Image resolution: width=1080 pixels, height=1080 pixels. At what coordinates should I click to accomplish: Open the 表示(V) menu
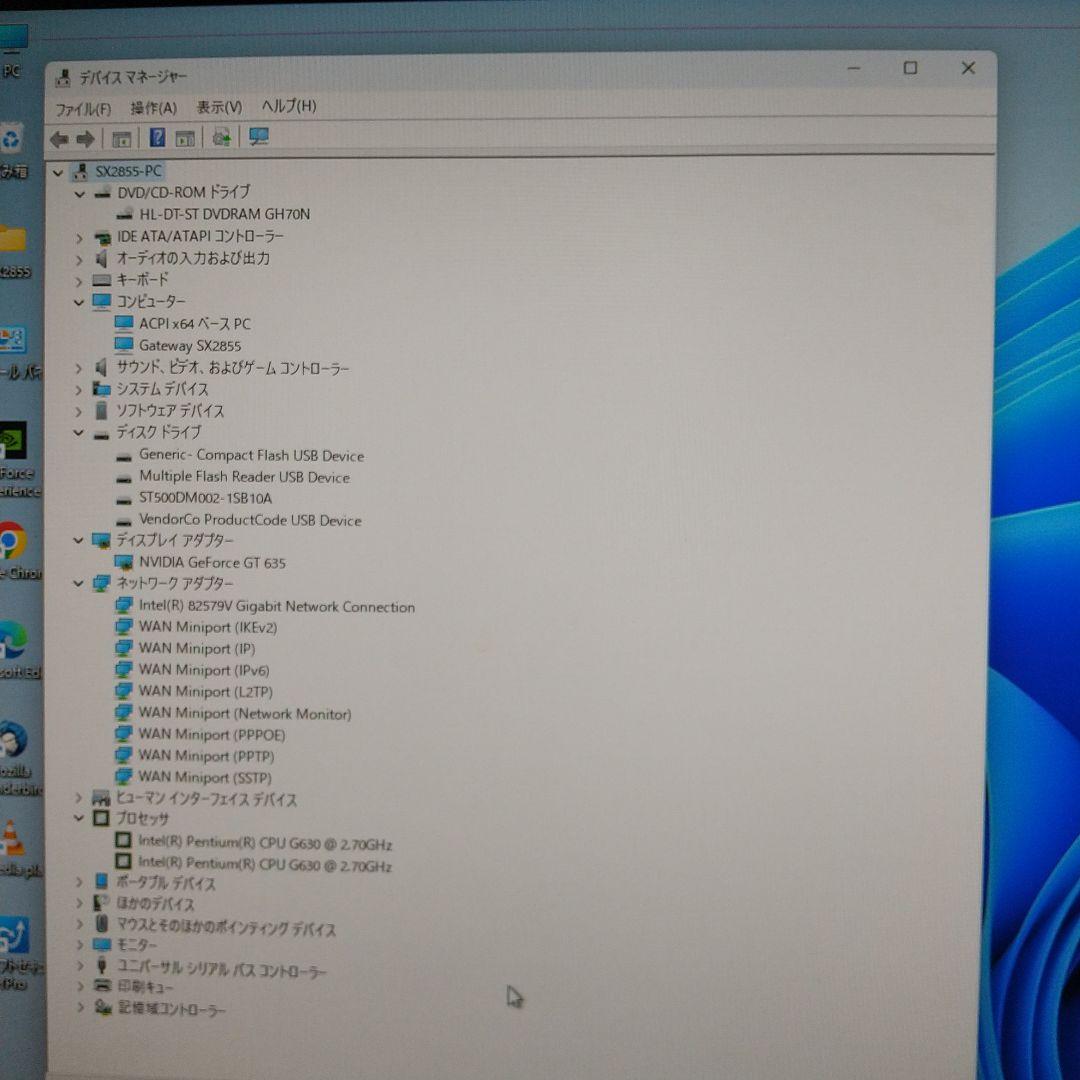click(222, 106)
